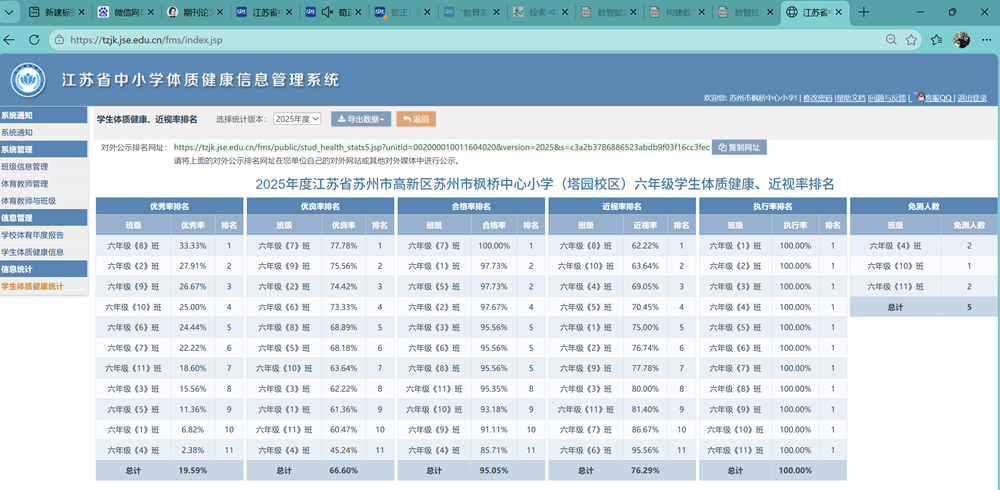Close the active 江苏省 tab with globe icon

pyautogui.click(x=841, y=12)
